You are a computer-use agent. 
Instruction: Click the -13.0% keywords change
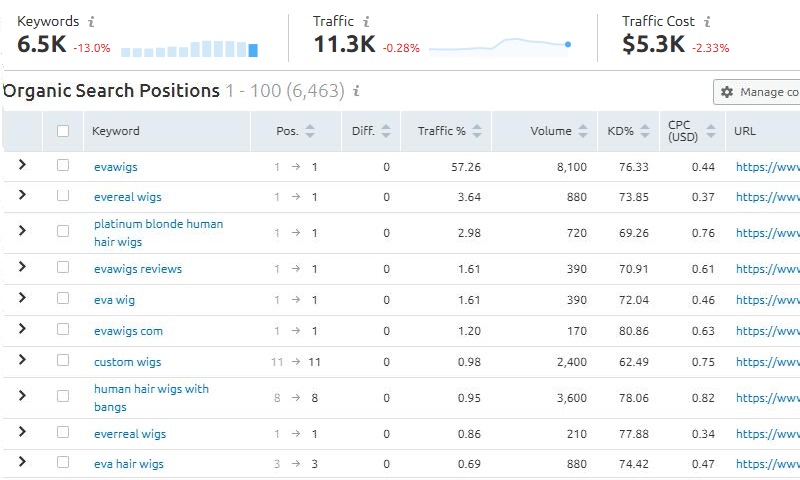[92, 48]
